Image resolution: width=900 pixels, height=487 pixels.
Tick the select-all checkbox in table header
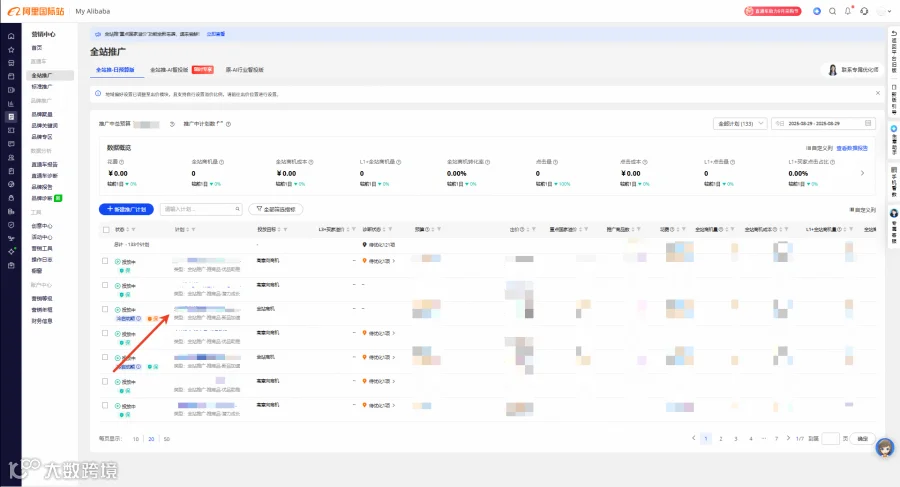pyautogui.click(x=106, y=230)
